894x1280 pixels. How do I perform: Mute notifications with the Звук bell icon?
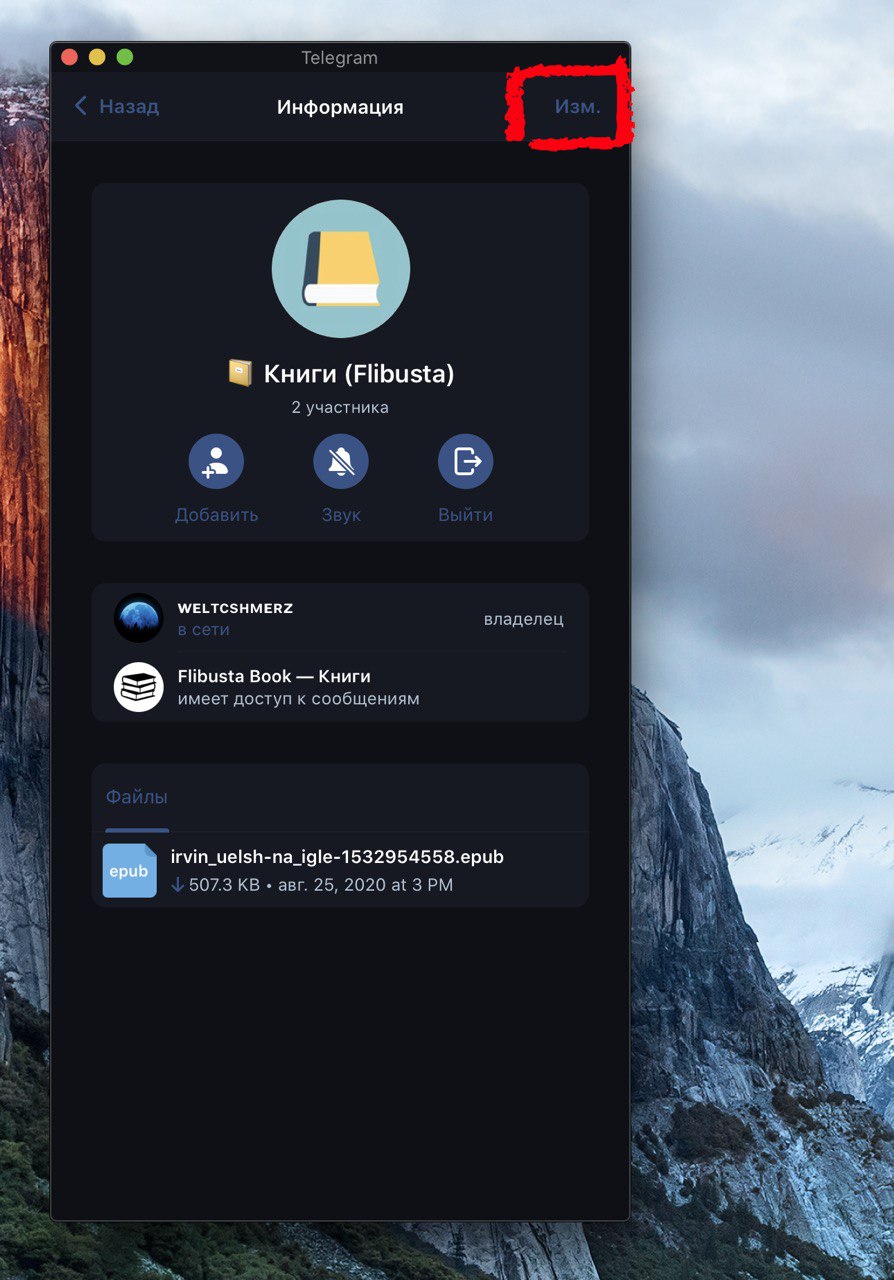[x=341, y=462]
